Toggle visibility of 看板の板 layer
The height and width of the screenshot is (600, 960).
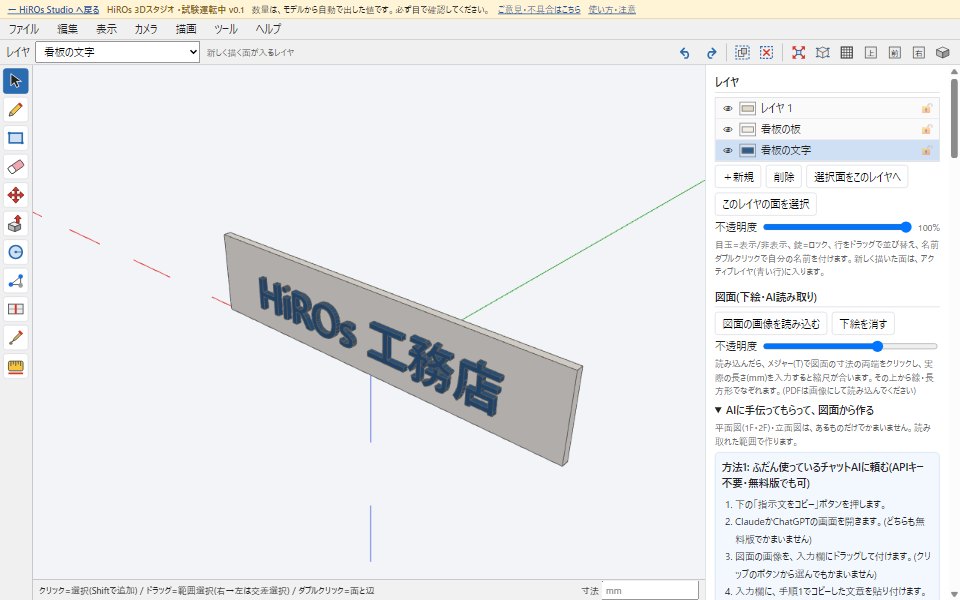click(727, 129)
